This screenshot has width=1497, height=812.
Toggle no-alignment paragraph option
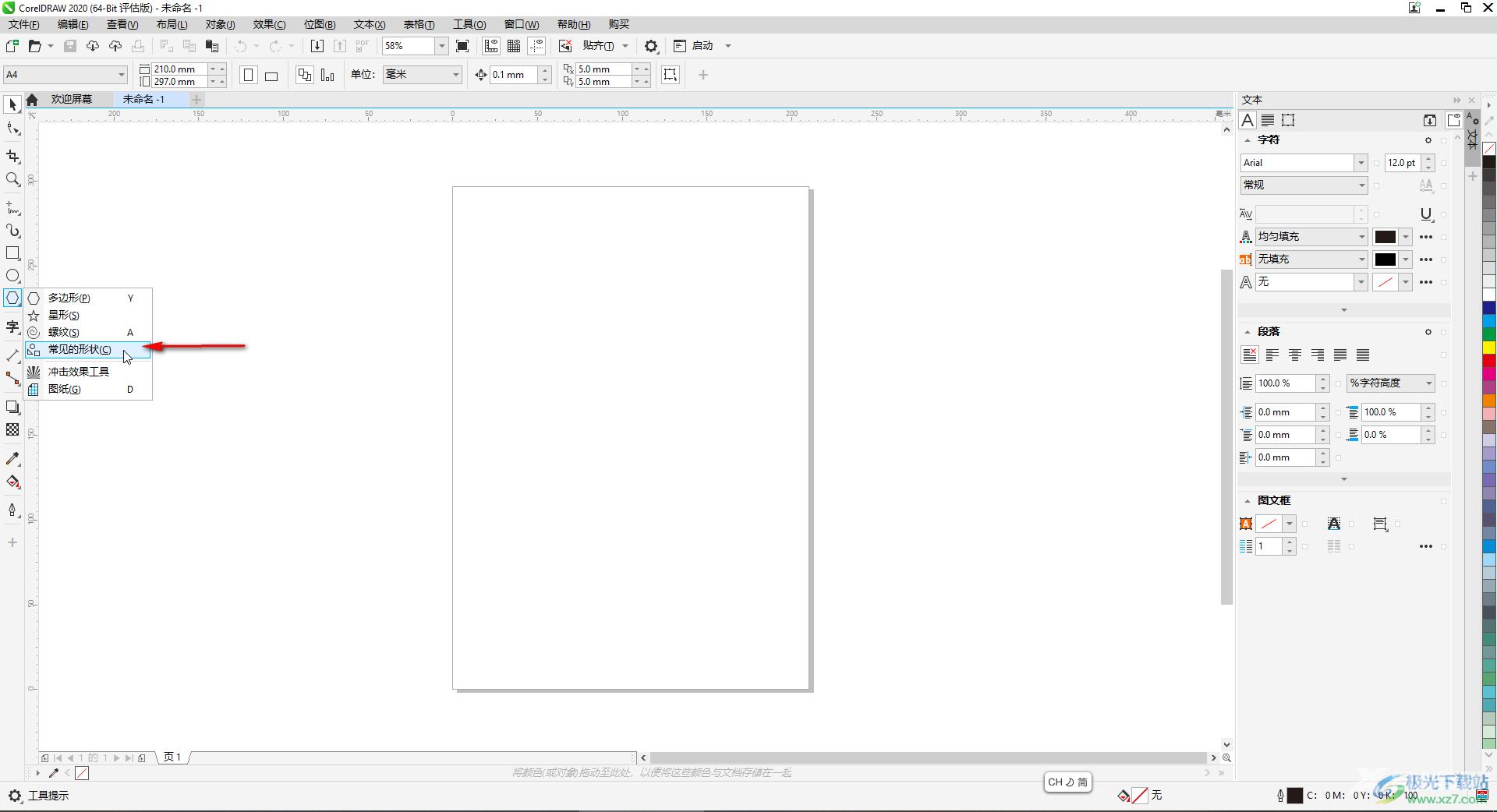pos(1249,355)
